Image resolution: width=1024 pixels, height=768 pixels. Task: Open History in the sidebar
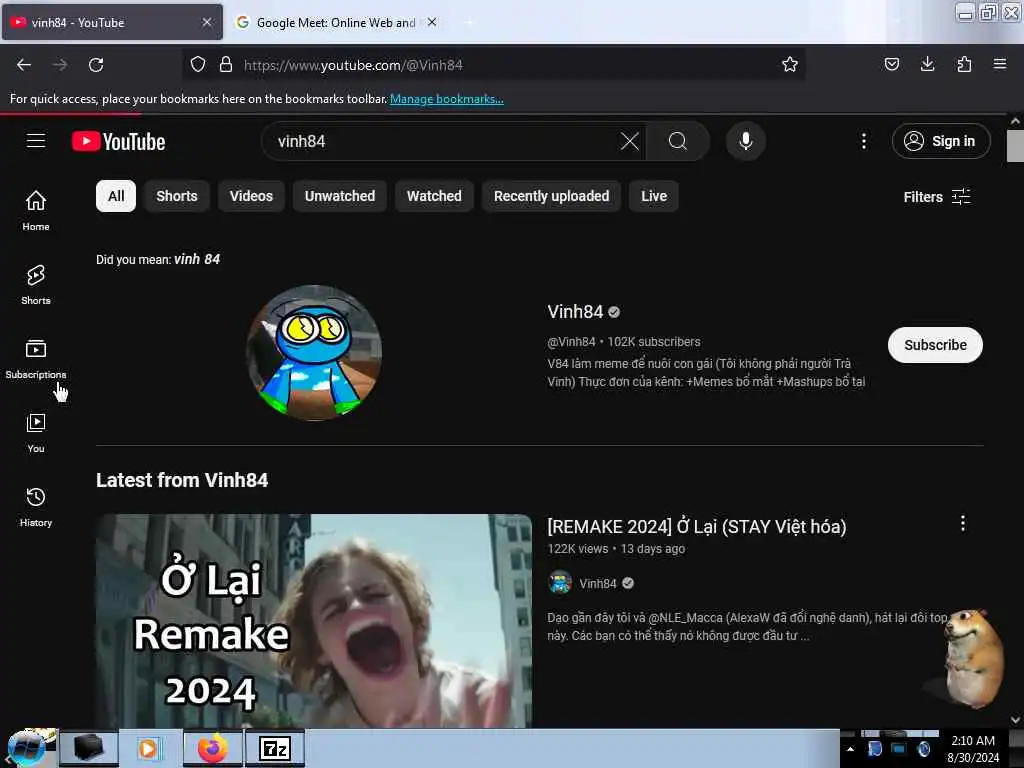(x=36, y=507)
